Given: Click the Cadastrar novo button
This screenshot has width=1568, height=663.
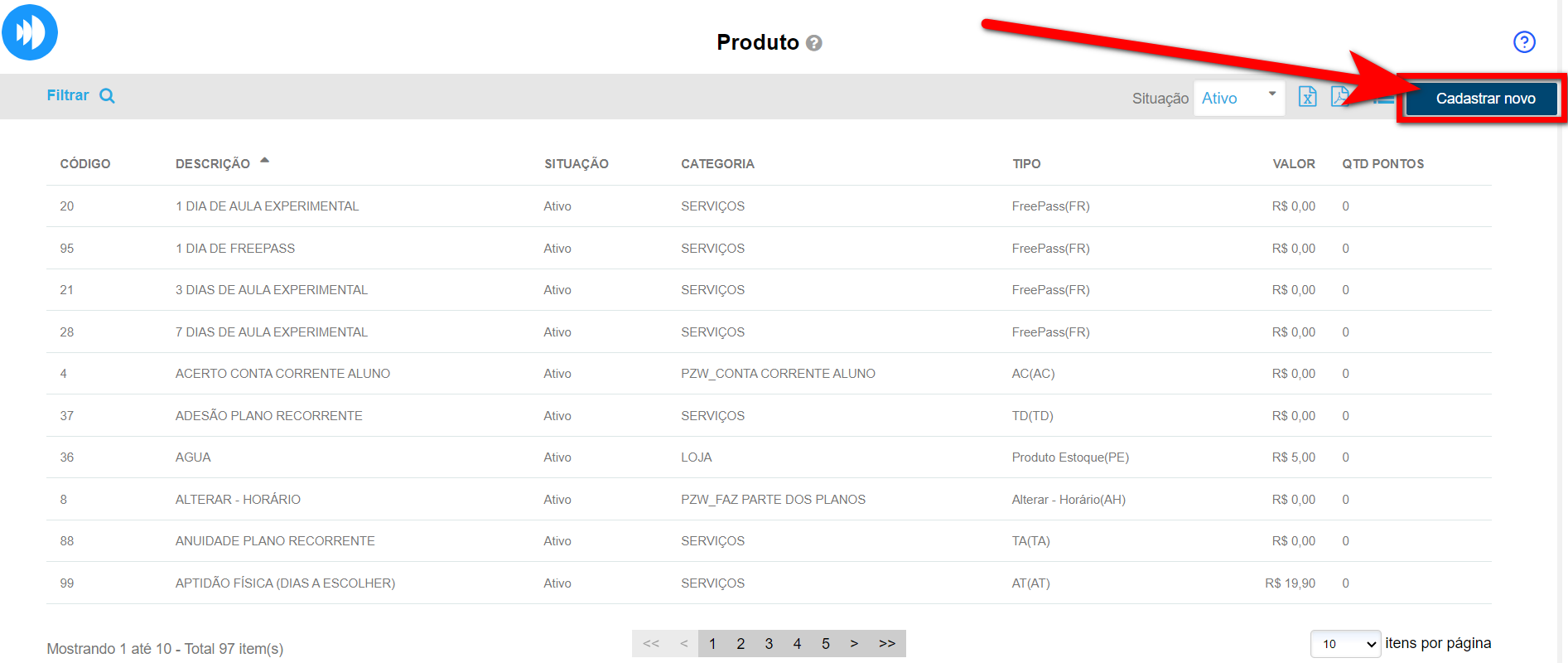Looking at the screenshot, I should 1484,99.
